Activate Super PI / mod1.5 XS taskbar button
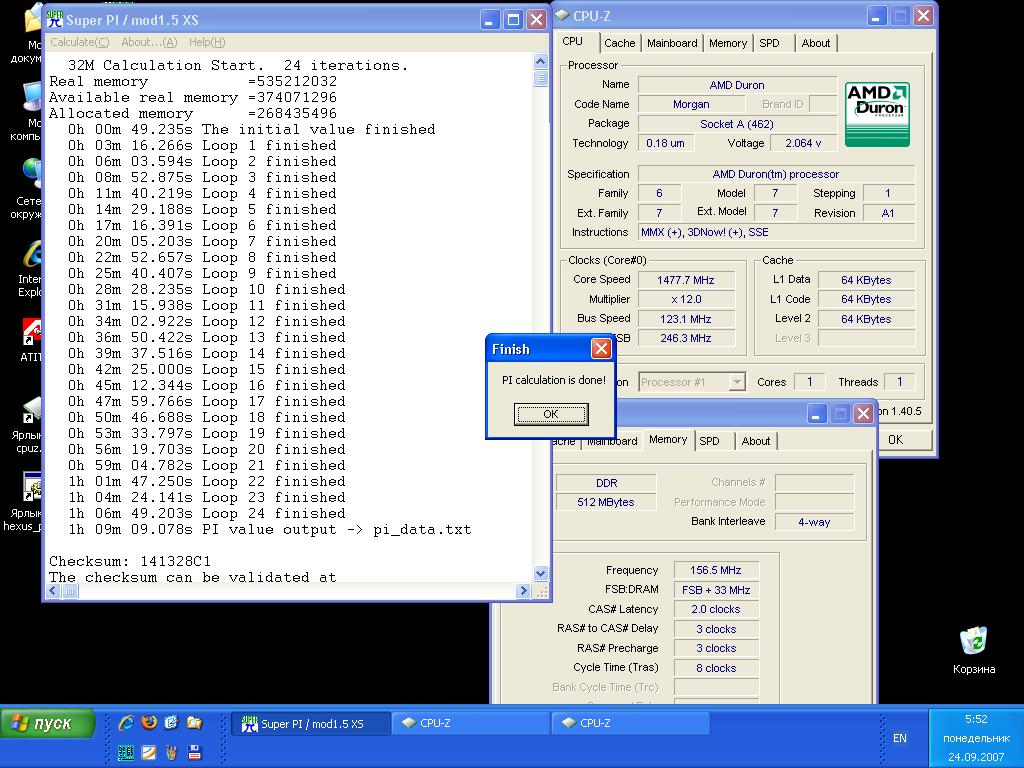Viewport: 1024px width, 768px height. pyautogui.click(x=311, y=724)
